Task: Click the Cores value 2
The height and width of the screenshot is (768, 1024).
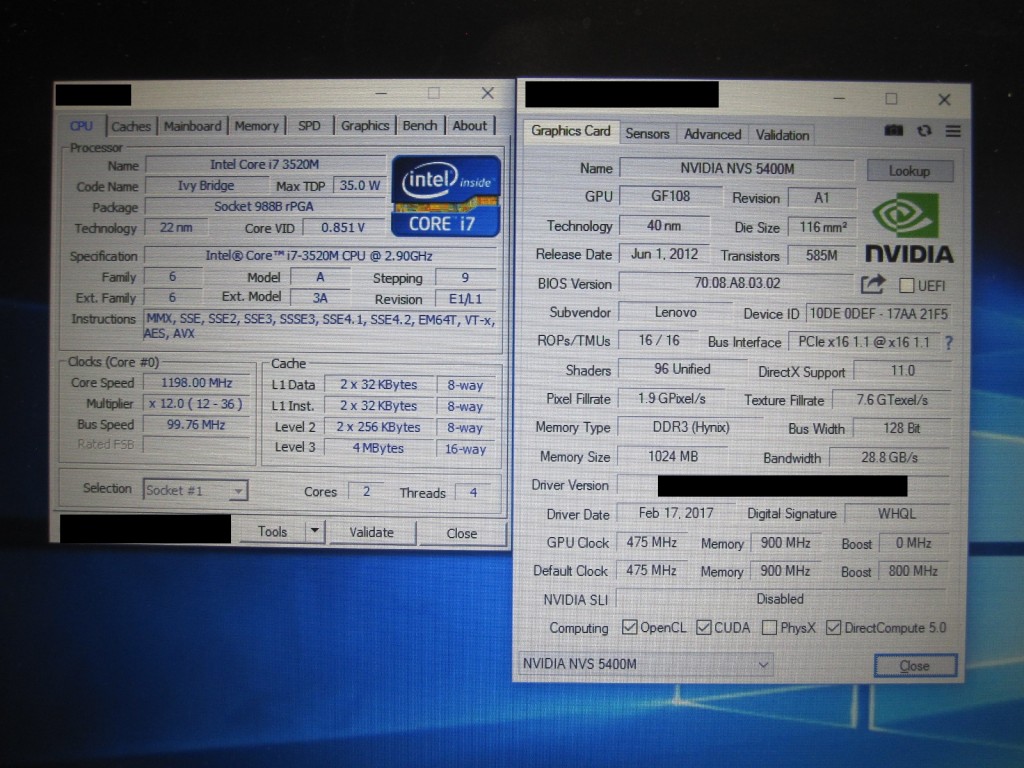Action: point(367,491)
